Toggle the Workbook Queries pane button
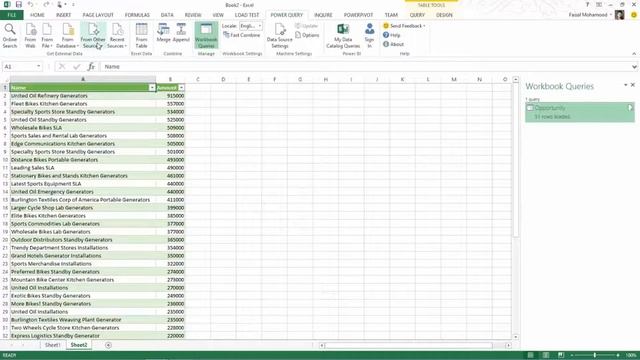 tap(206, 36)
